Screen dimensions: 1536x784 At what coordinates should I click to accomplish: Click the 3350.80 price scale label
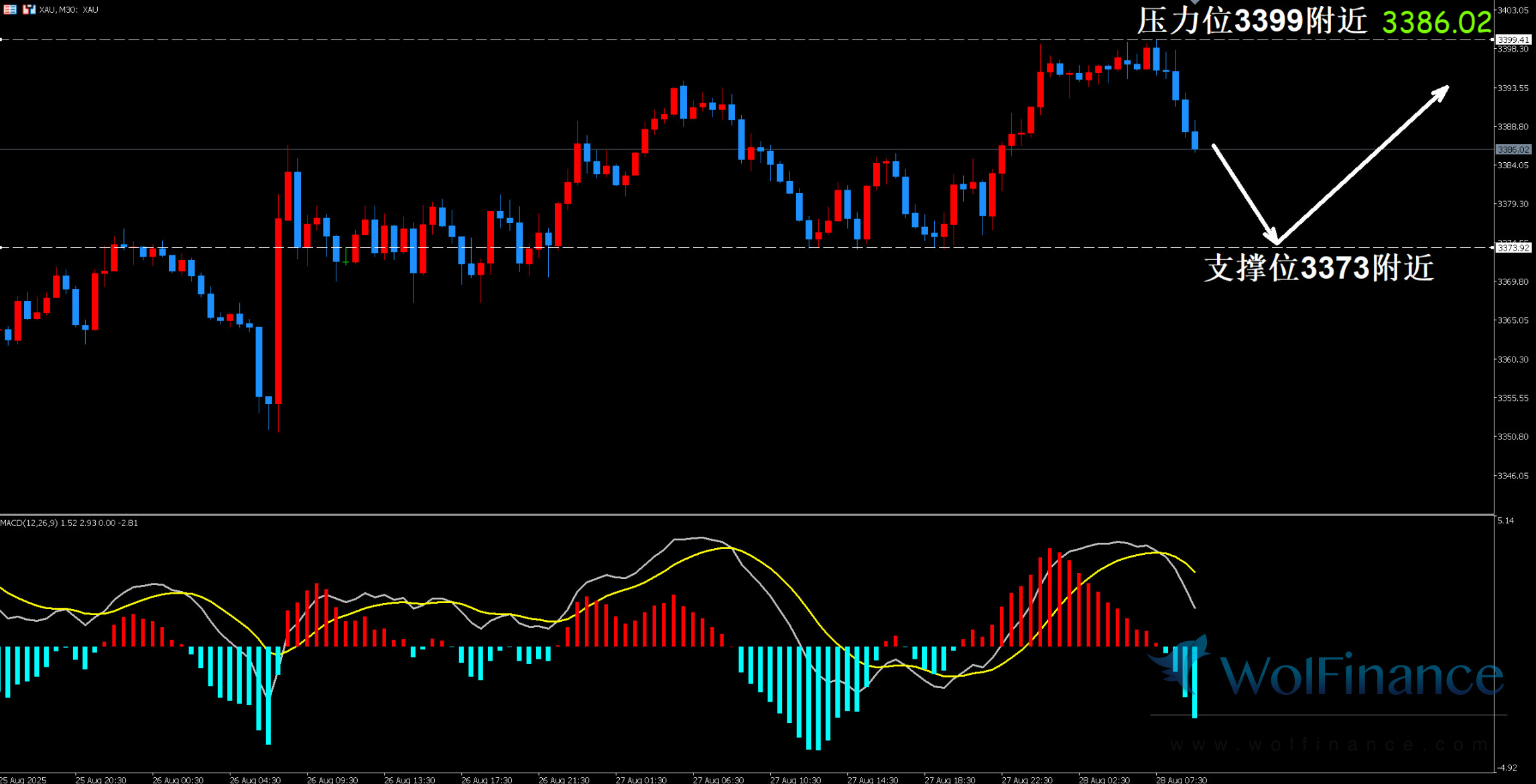[1514, 436]
